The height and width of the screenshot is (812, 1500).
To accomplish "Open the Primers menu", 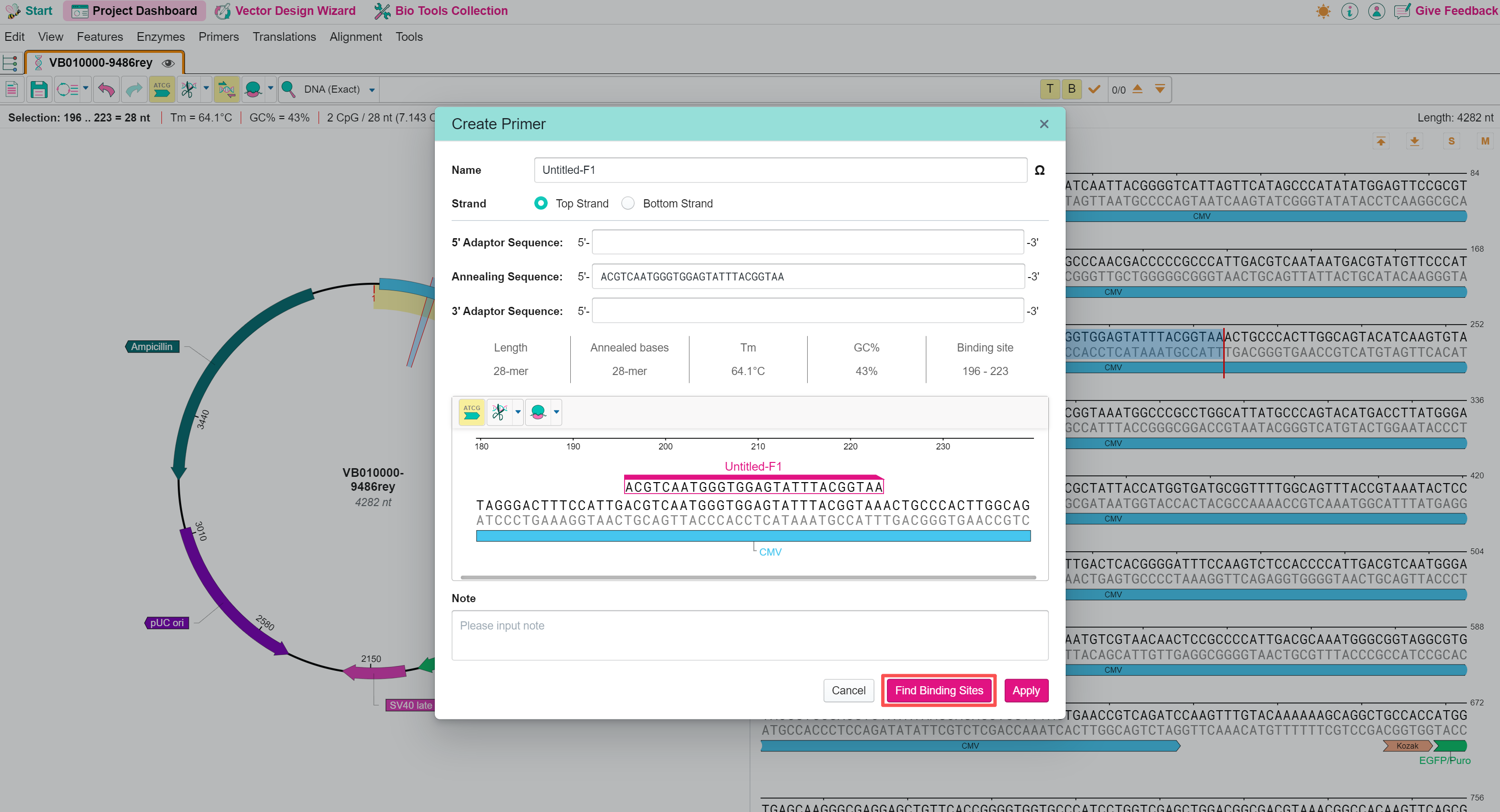I will [218, 36].
